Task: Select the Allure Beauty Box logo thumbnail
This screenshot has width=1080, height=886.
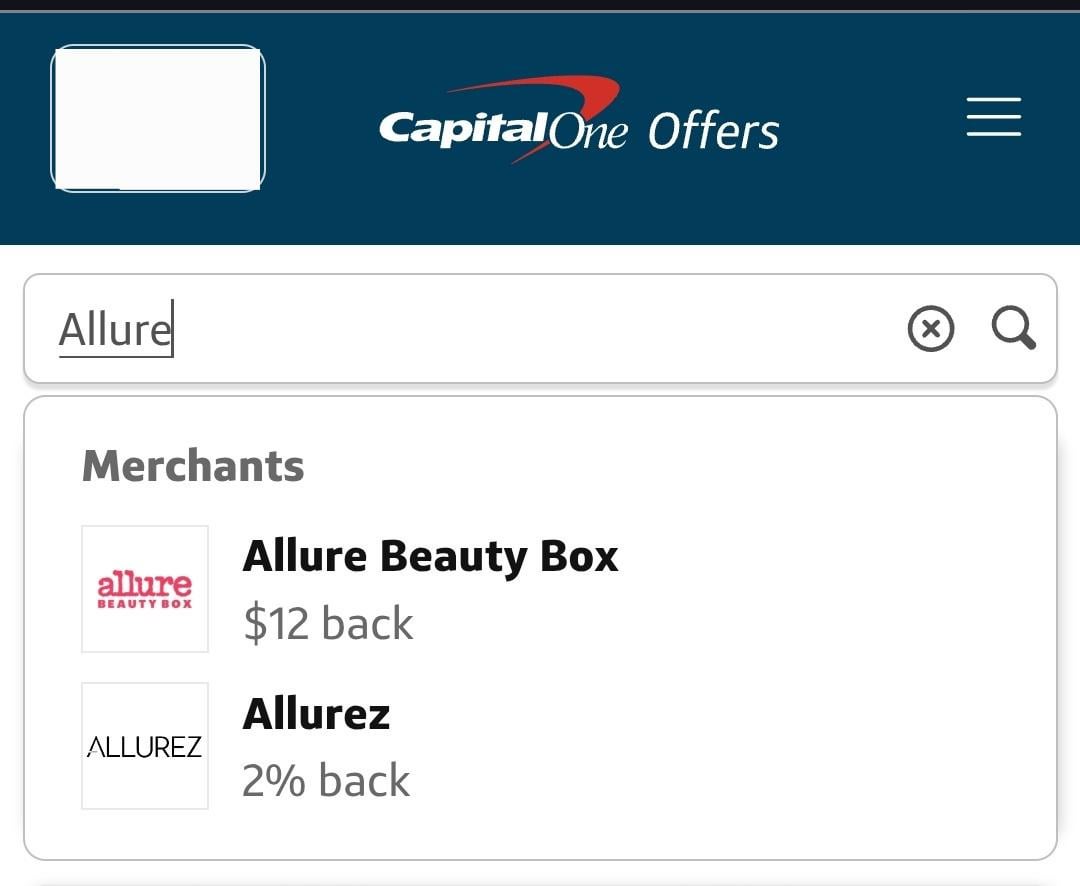Action: click(145, 589)
